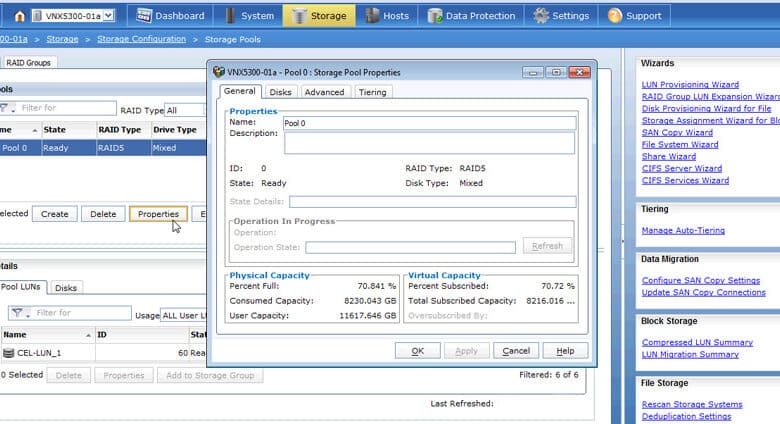Open Manage Auto-Tiering link

coord(683,230)
